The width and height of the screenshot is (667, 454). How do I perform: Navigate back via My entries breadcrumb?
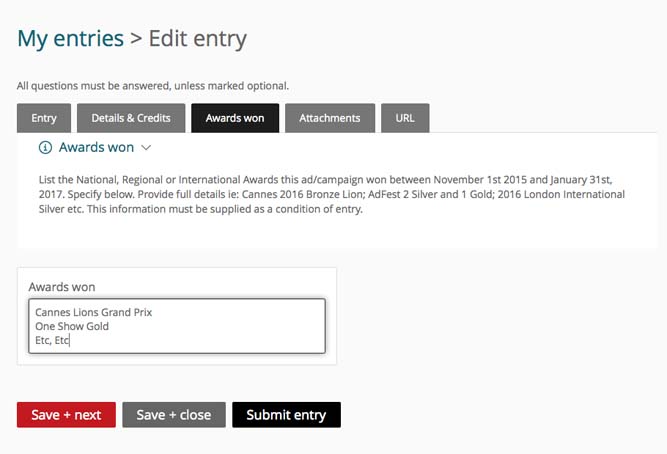pos(71,39)
